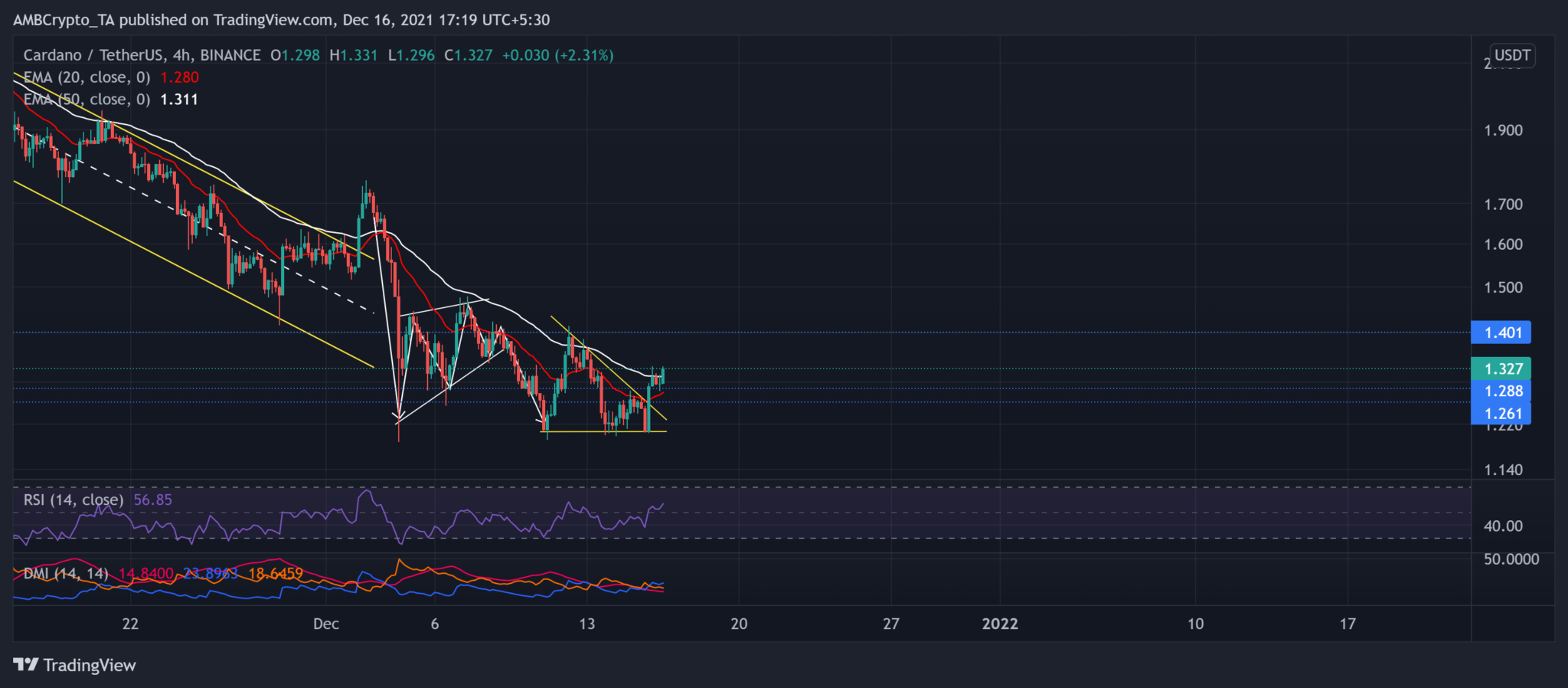Click the 20 date axis label
1568x688 pixels.
click(x=739, y=624)
